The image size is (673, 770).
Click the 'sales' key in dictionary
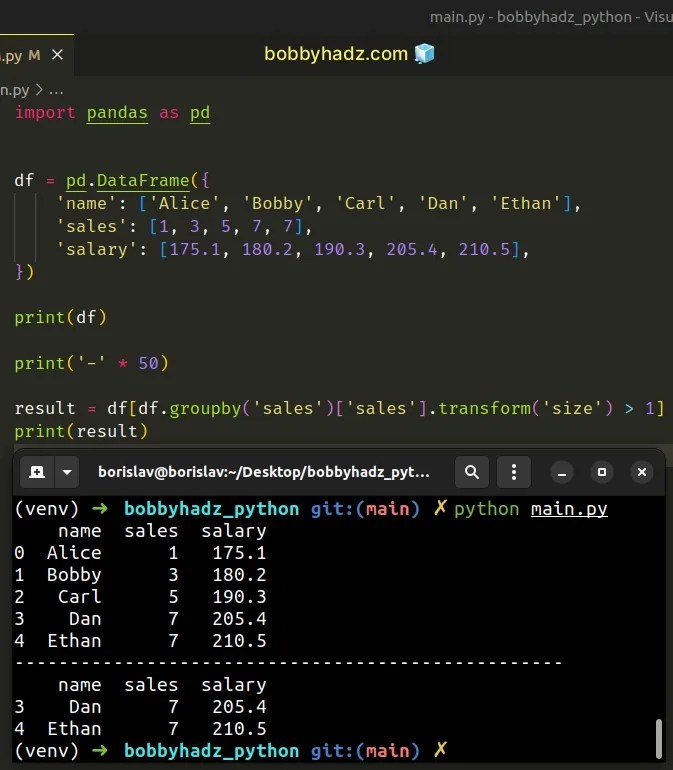pyautogui.click(x=92, y=226)
